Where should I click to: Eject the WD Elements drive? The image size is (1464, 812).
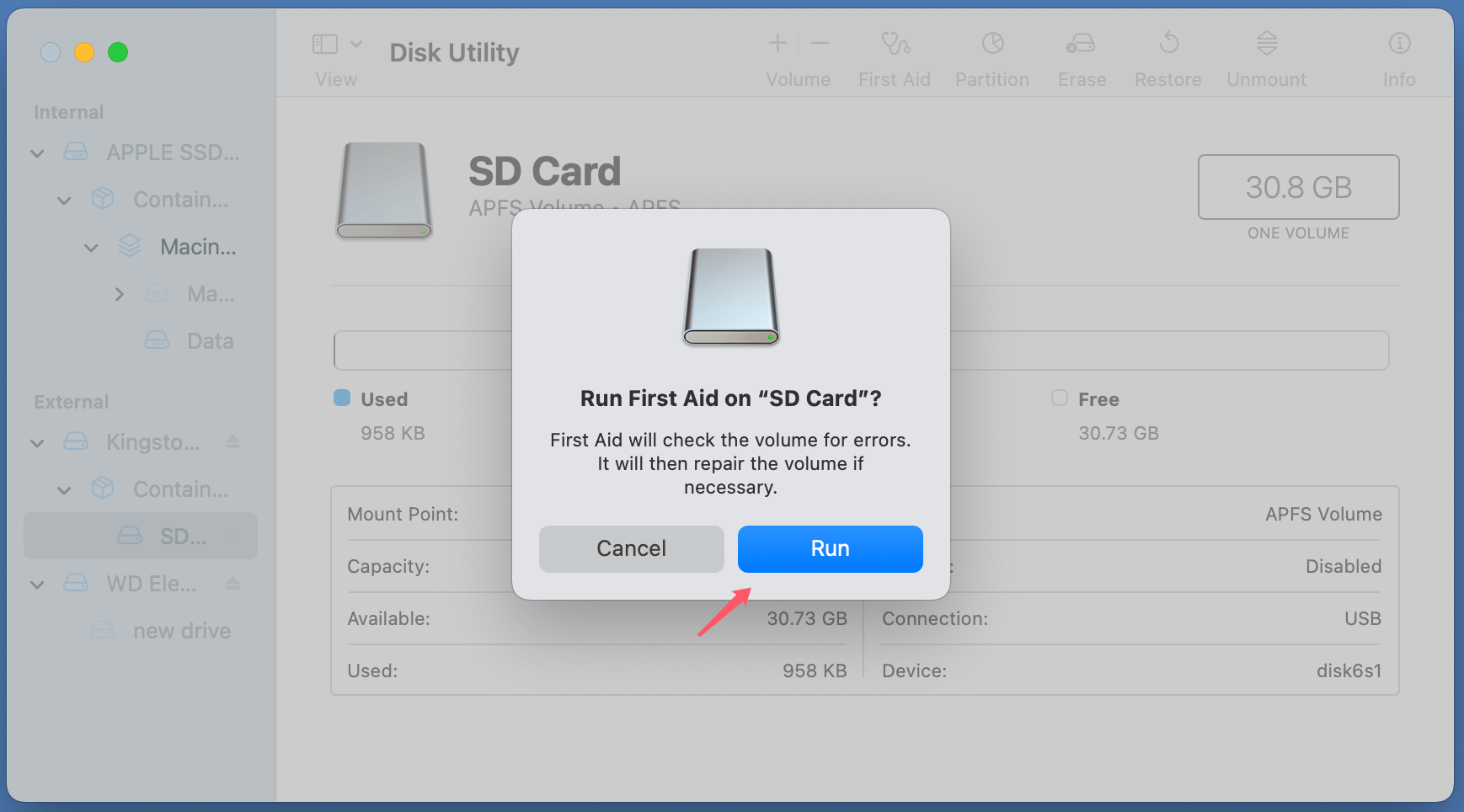coord(233,583)
